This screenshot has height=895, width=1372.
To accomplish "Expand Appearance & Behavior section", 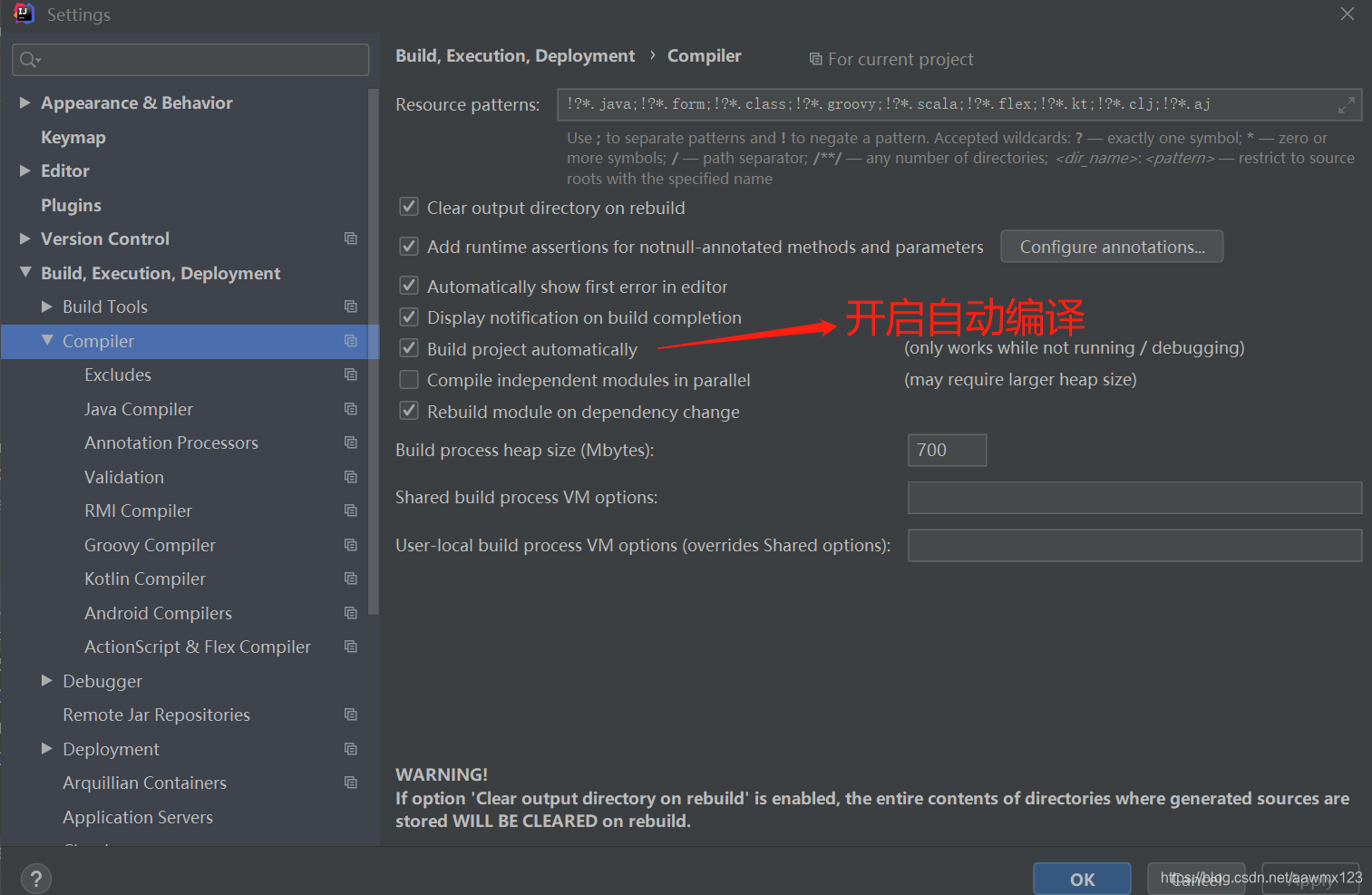I will coord(24,102).
